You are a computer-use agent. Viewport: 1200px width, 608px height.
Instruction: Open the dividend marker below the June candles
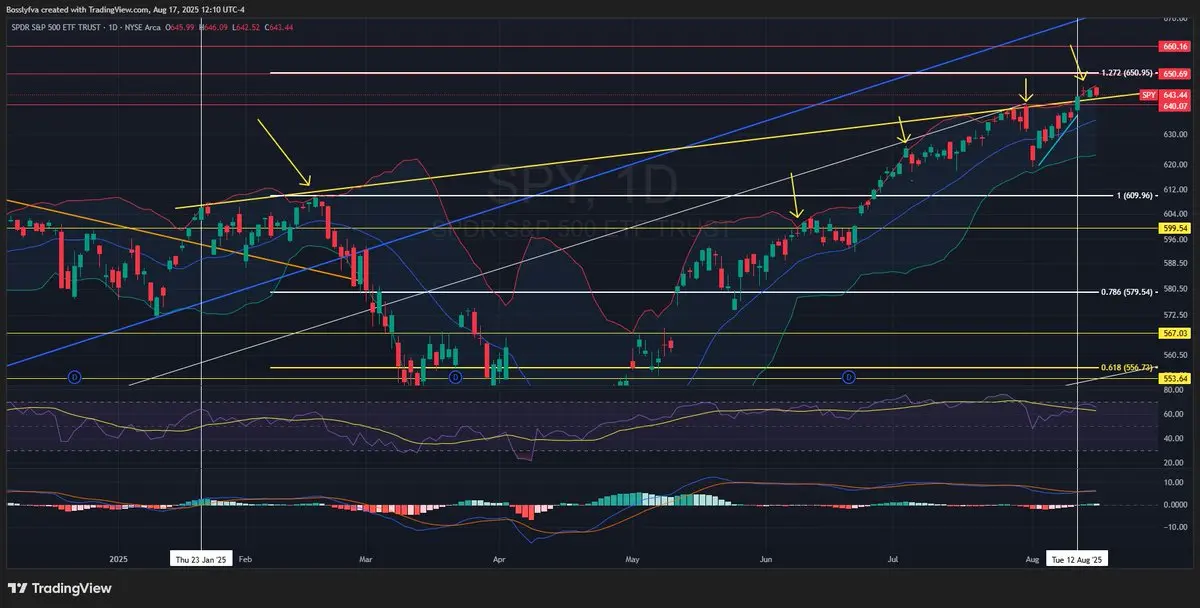848,377
